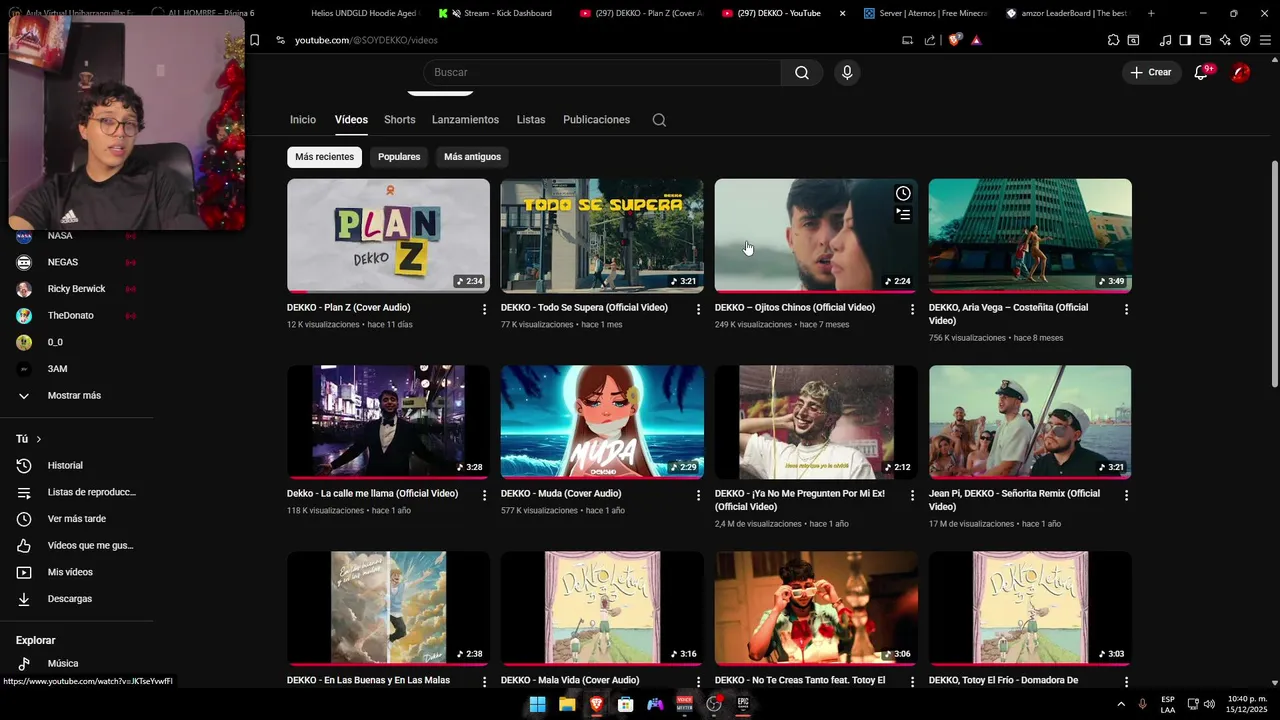Open volume control in system tray
Image resolution: width=1280 pixels, height=720 pixels.
point(1209,704)
